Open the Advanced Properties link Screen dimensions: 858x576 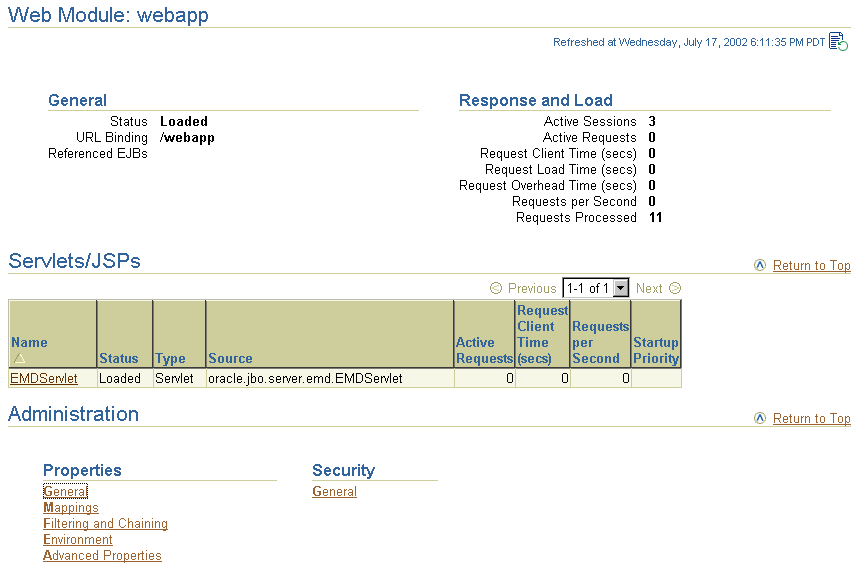point(102,556)
